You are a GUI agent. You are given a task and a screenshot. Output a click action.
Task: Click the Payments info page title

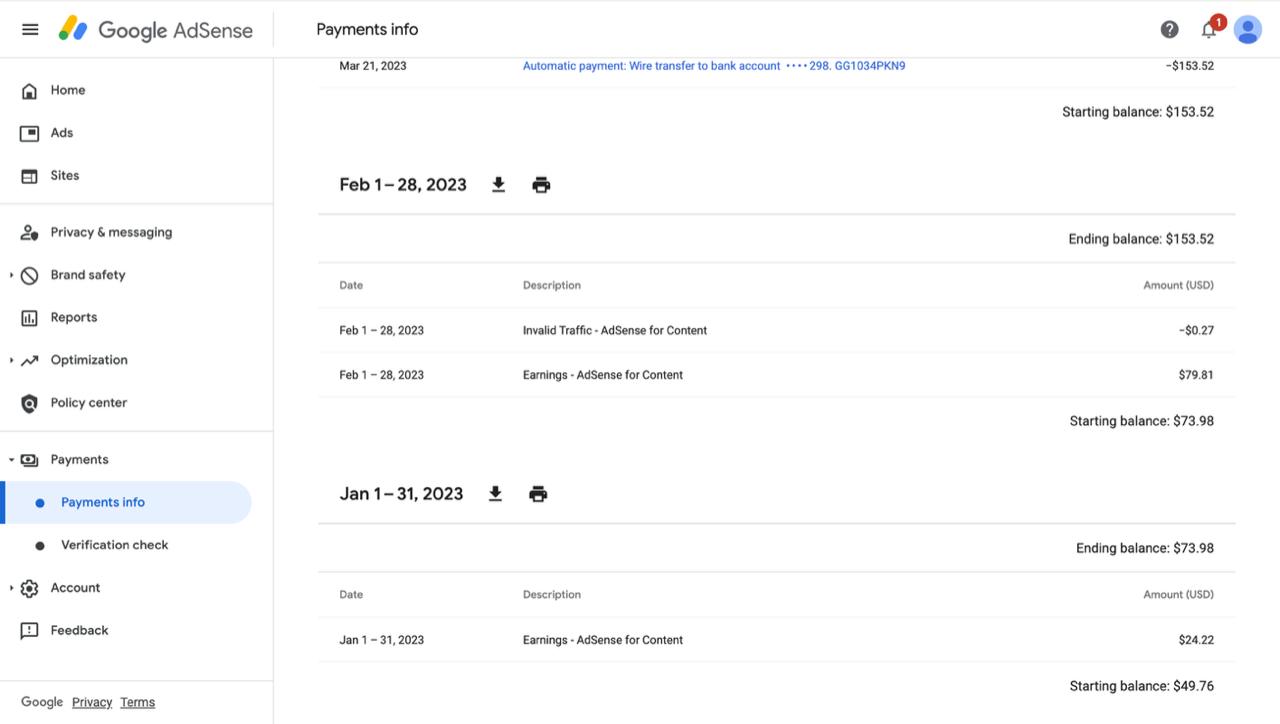click(x=367, y=29)
